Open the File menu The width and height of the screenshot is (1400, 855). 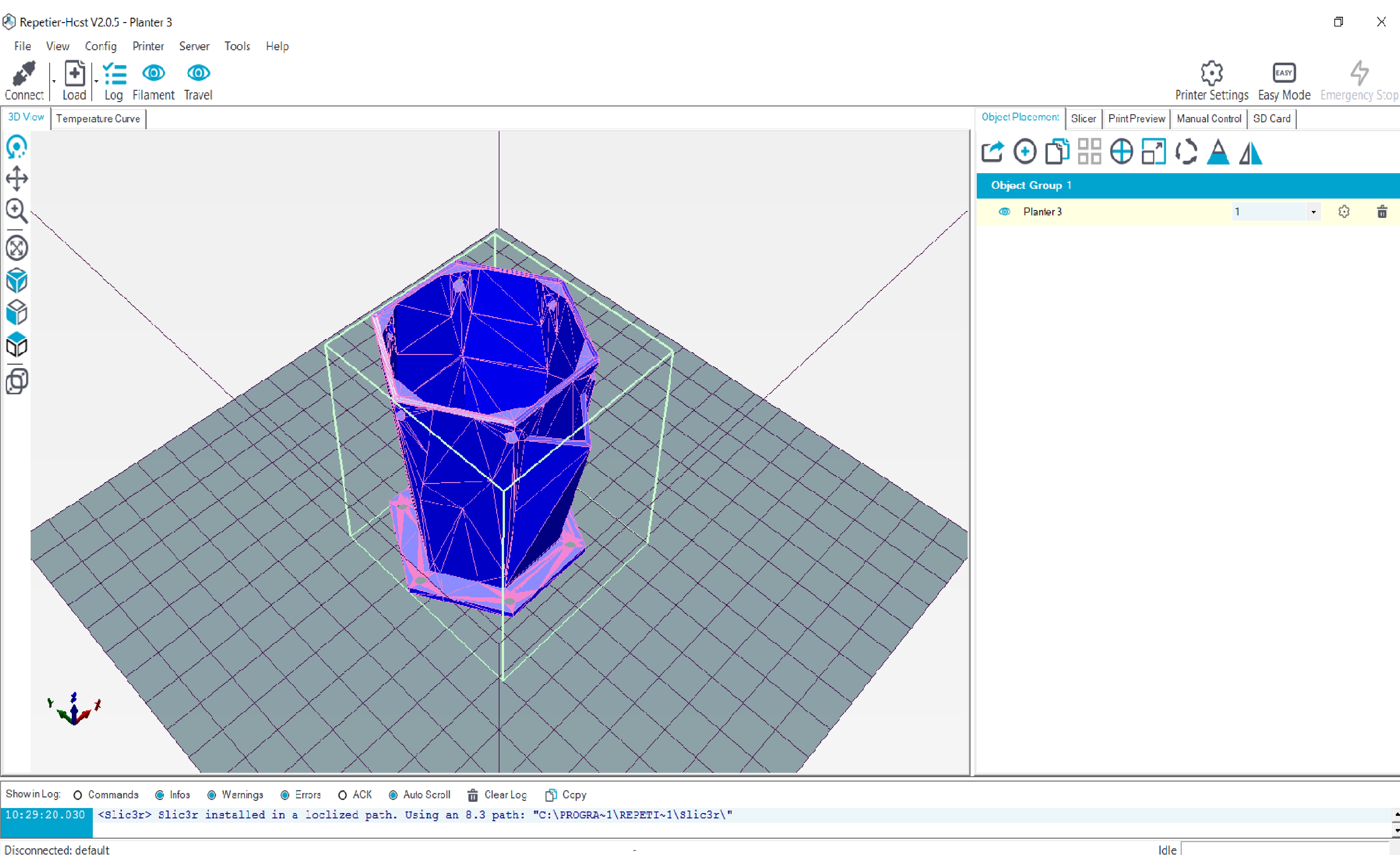coord(23,46)
